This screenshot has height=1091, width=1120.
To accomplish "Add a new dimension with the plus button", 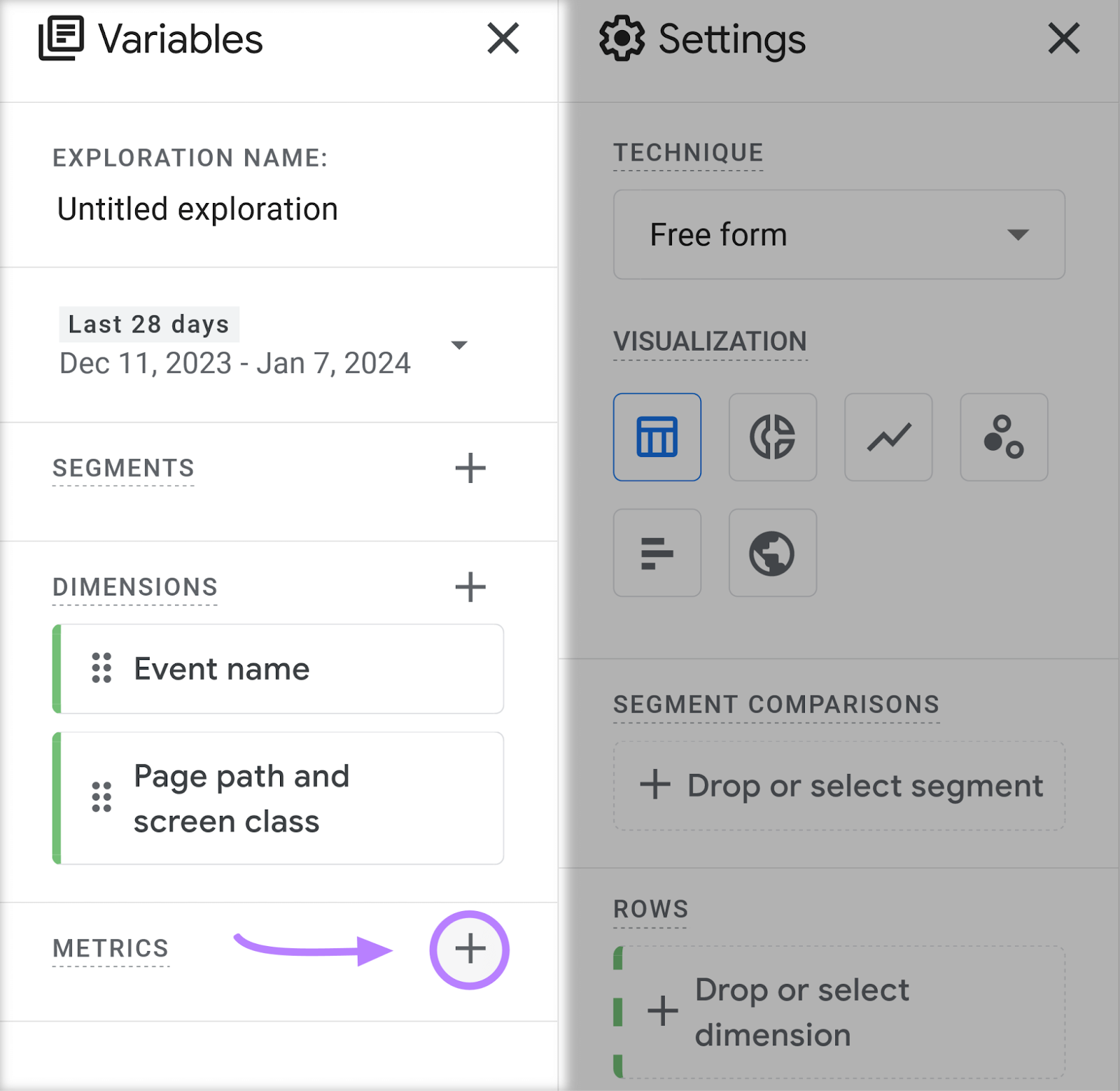I will pyautogui.click(x=470, y=587).
